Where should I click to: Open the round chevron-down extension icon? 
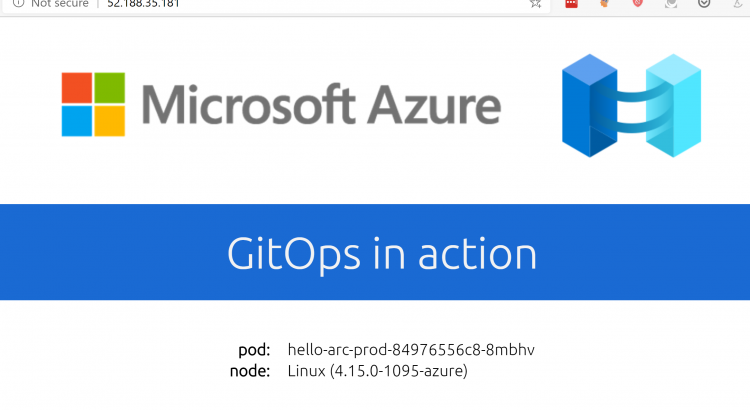tap(704, 3)
